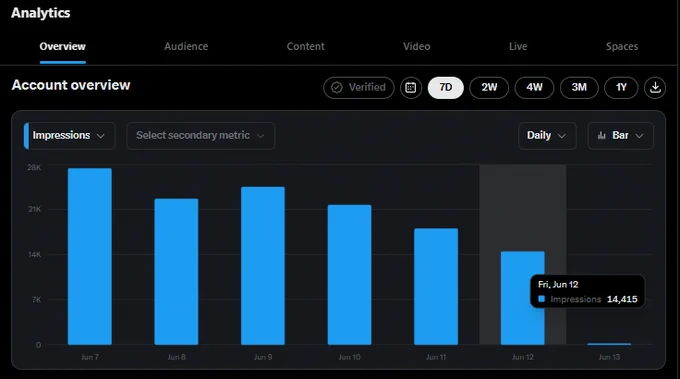
Task: Select the 7D time range
Action: pyautogui.click(x=445, y=88)
